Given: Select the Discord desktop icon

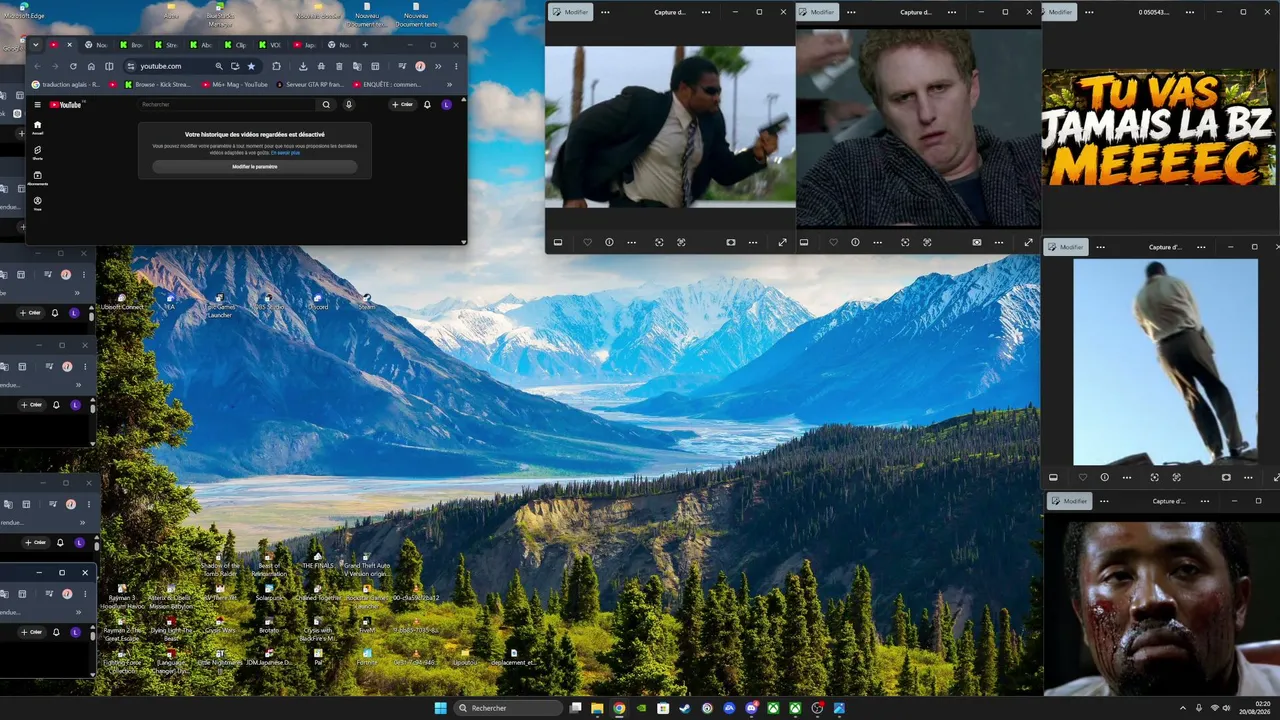Looking at the screenshot, I should (x=318, y=301).
